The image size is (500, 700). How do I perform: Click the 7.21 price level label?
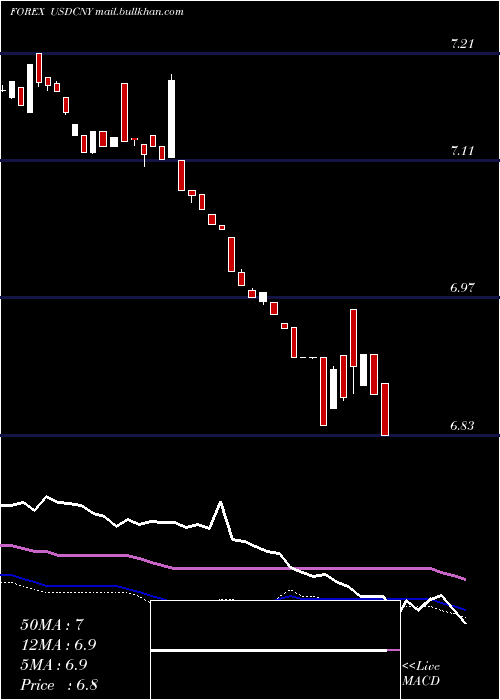[x=462, y=44]
